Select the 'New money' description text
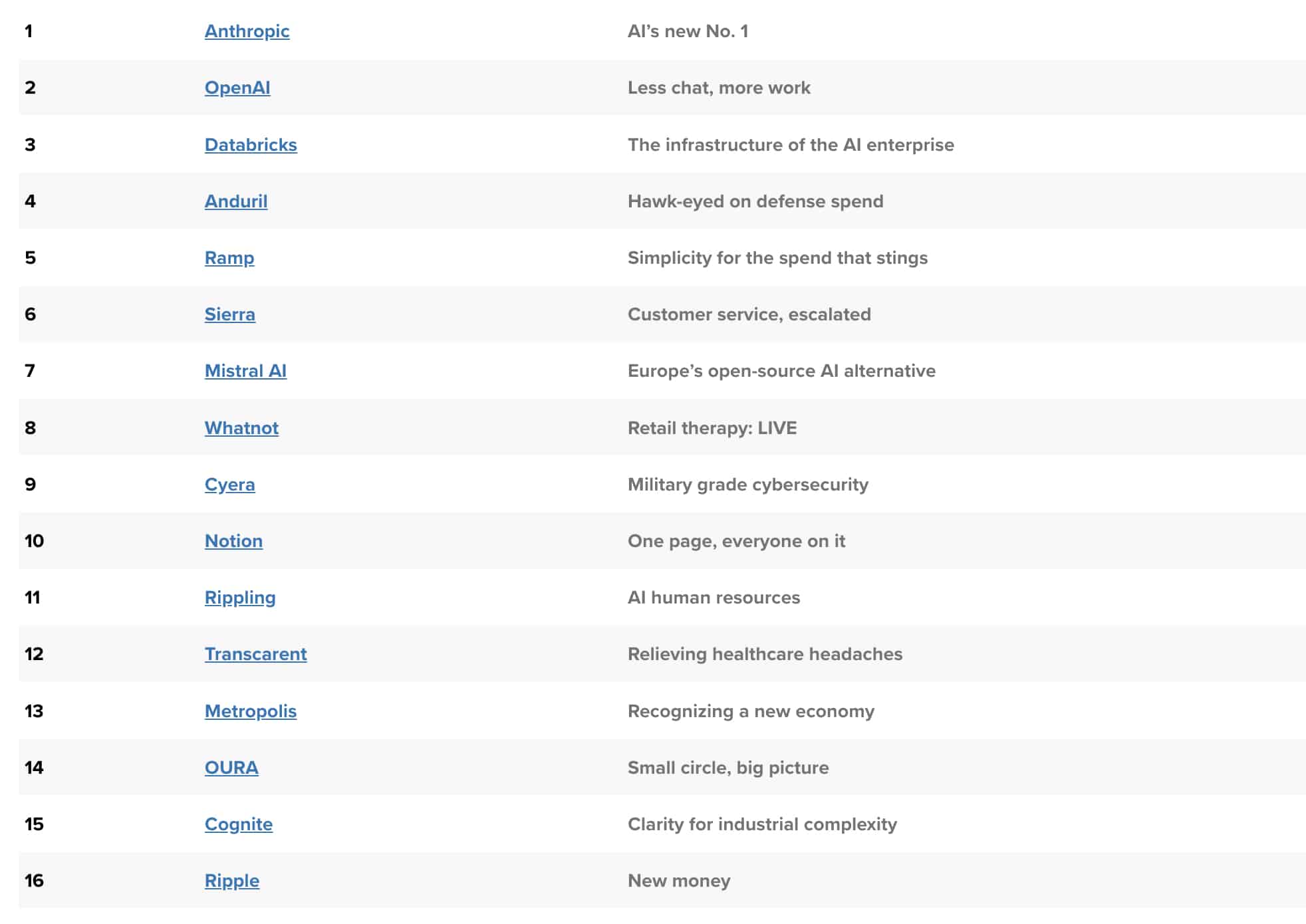The width and height of the screenshot is (1306, 924). click(x=679, y=881)
